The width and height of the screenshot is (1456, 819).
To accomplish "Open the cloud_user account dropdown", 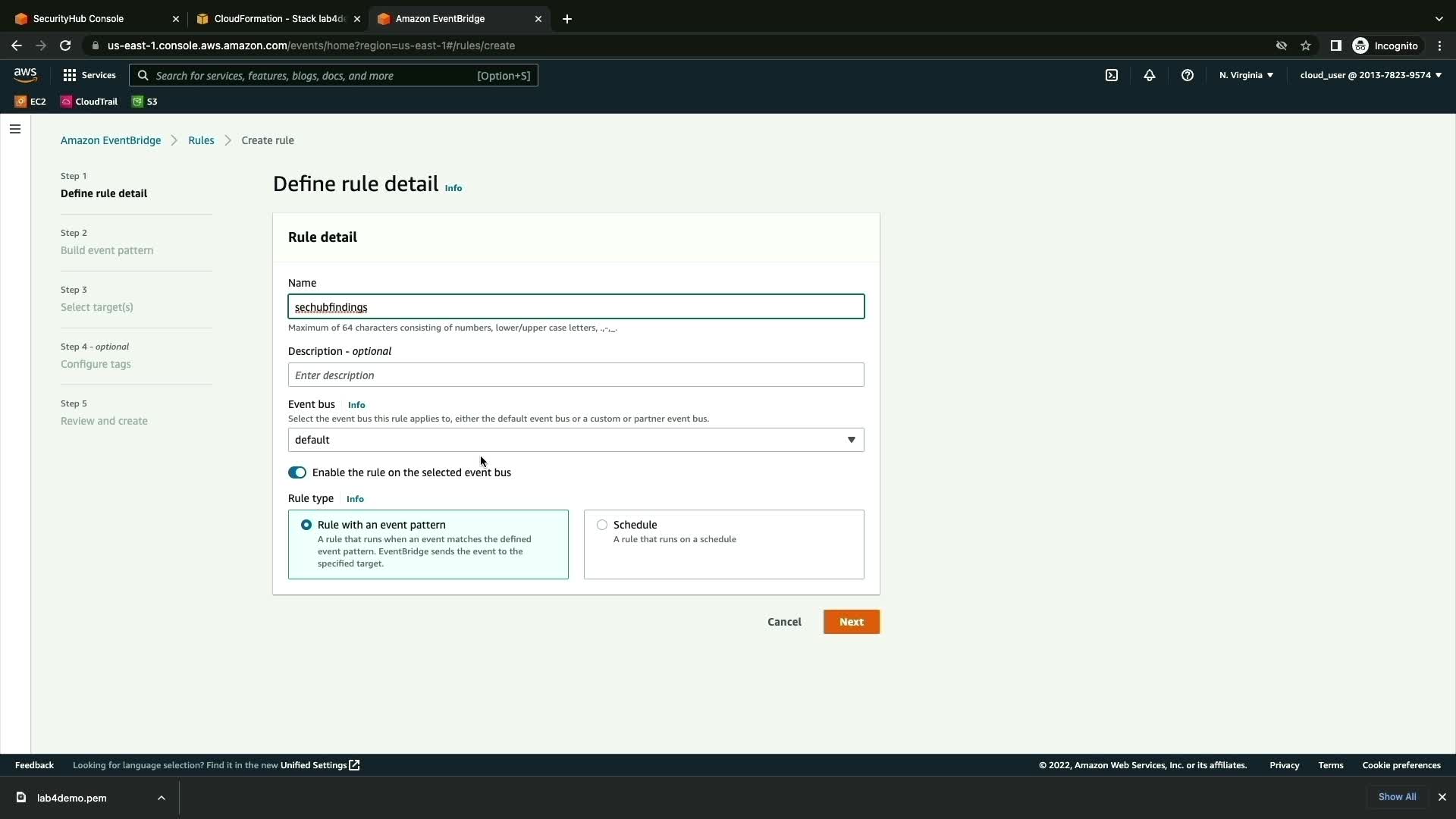I will point(1370,75).
